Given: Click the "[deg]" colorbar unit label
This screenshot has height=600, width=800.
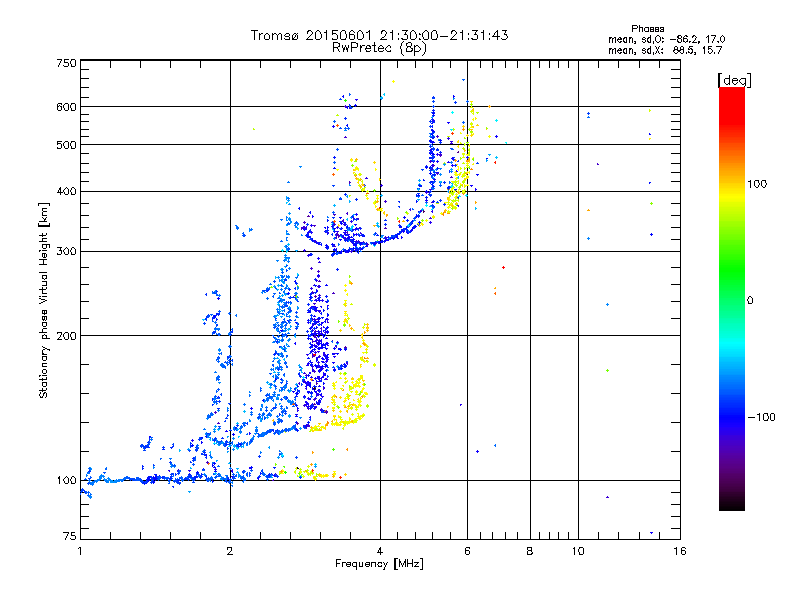Looking at the screenshot, I should pos(734,80).
